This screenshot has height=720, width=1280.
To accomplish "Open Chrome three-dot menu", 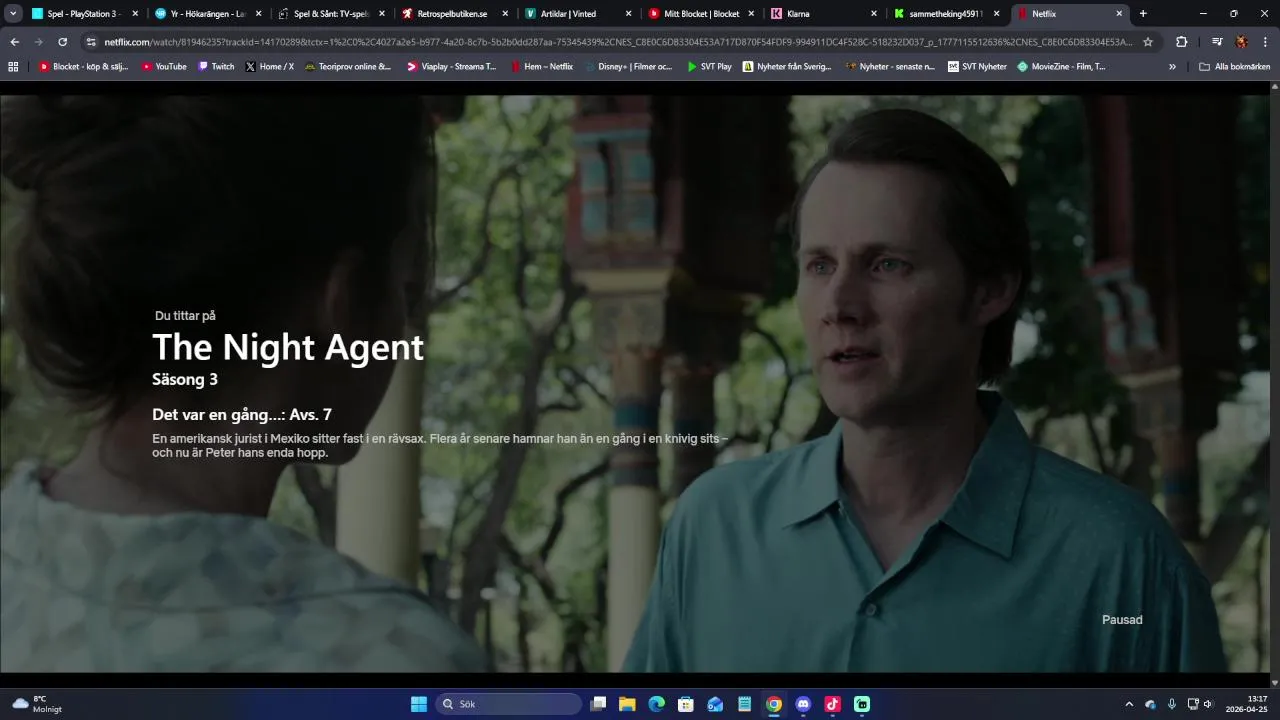I will tap(1266, 42).
